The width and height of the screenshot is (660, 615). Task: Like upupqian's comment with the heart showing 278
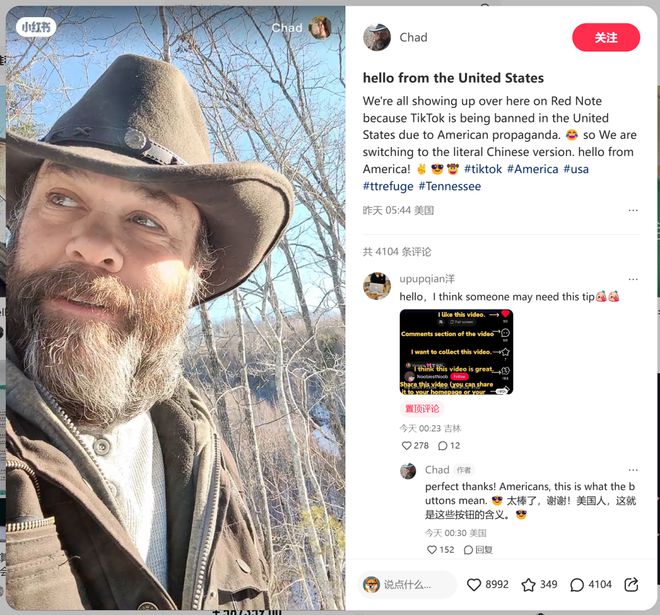point(407,445)
